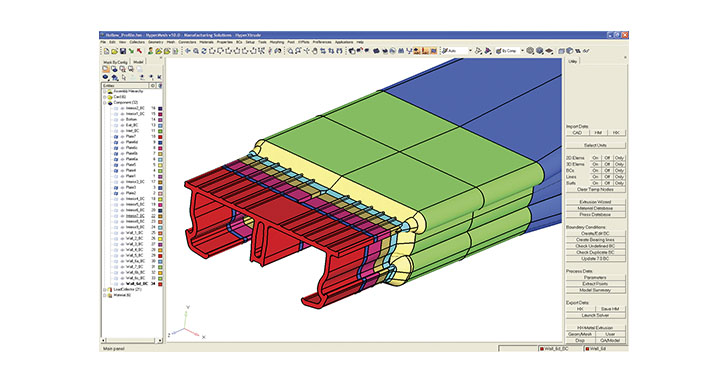Show Surfs Only in utility panel
Viewport: 726px width, 383px height.
(620, 183)
